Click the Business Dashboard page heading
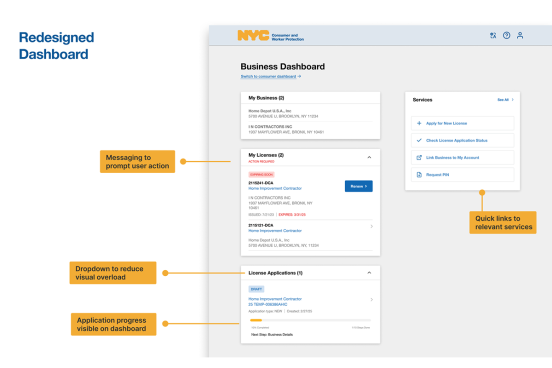552x368 pixels. 283,67
